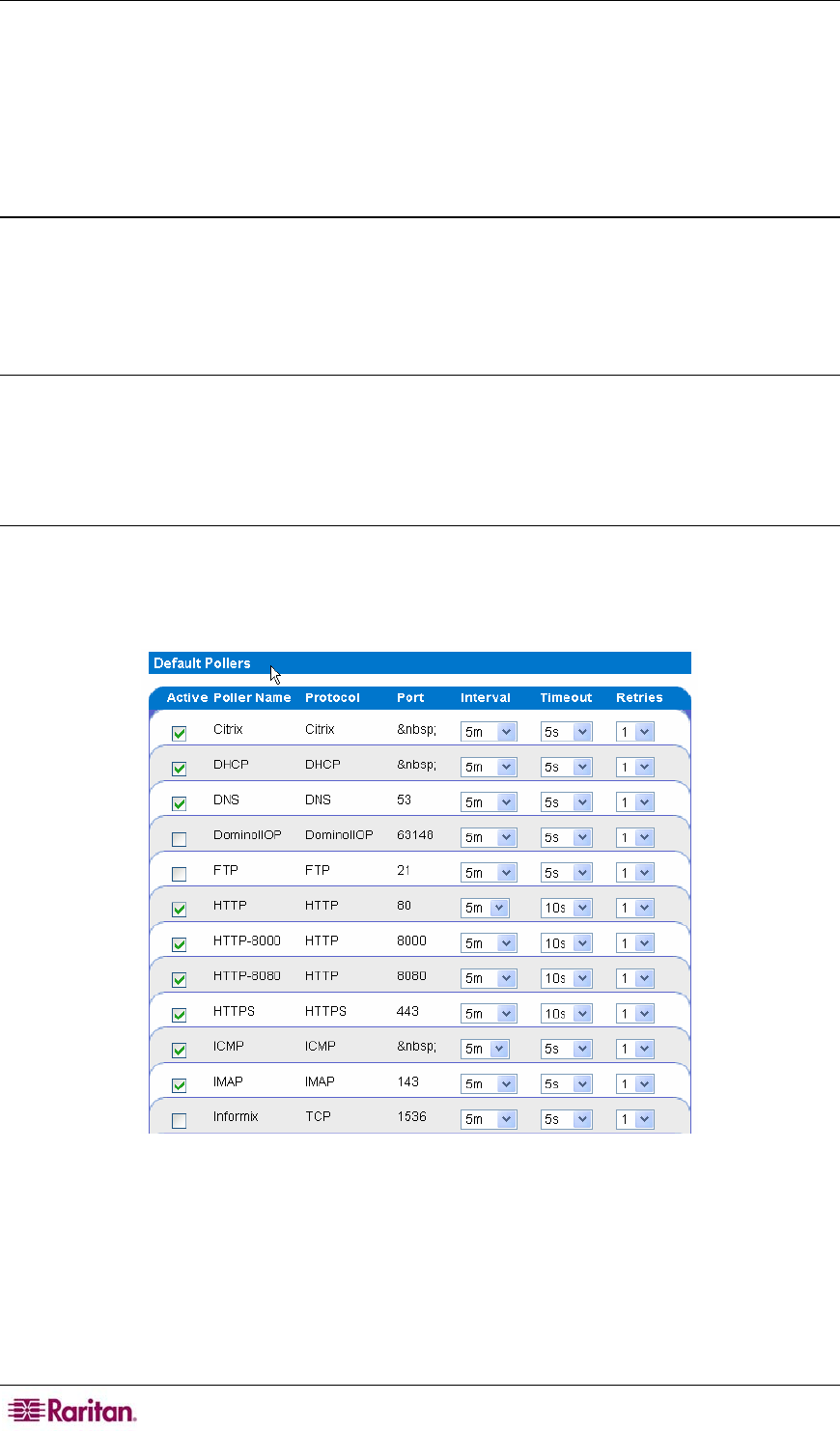
Task: Click the Poller Name column header
Action: coord(252,698)
